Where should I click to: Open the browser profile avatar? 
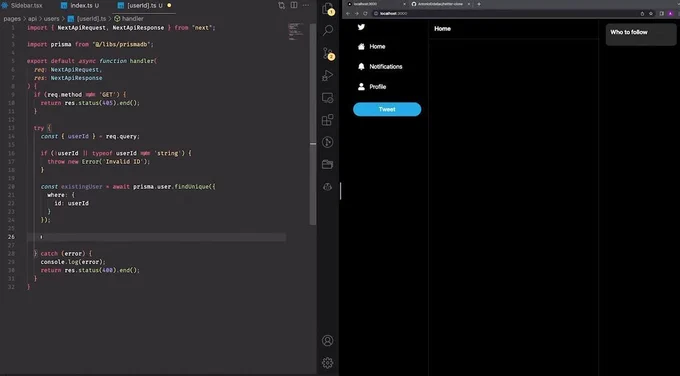coord(671,13)
